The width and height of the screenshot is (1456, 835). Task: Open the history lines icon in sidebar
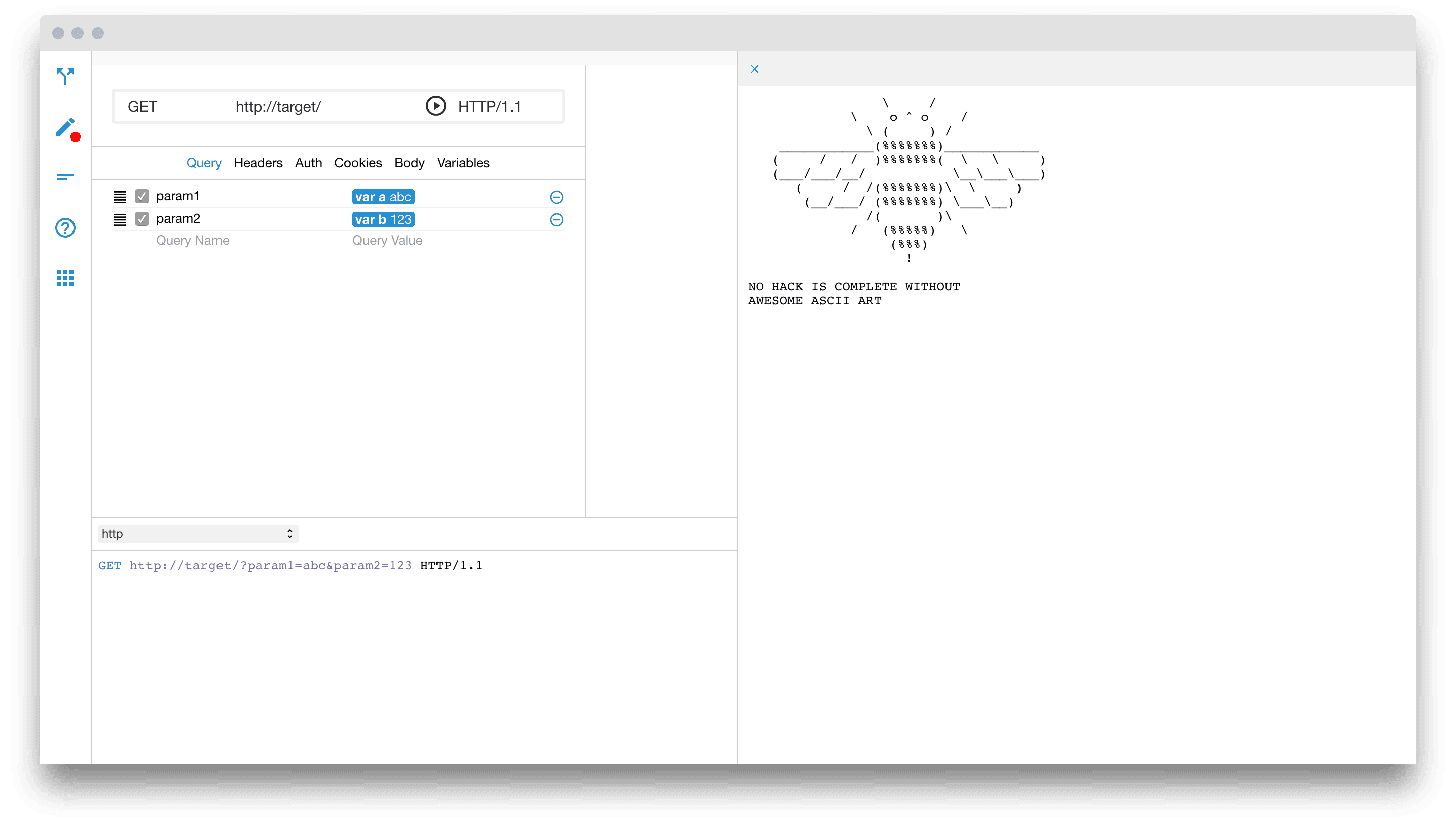[65, 177]
